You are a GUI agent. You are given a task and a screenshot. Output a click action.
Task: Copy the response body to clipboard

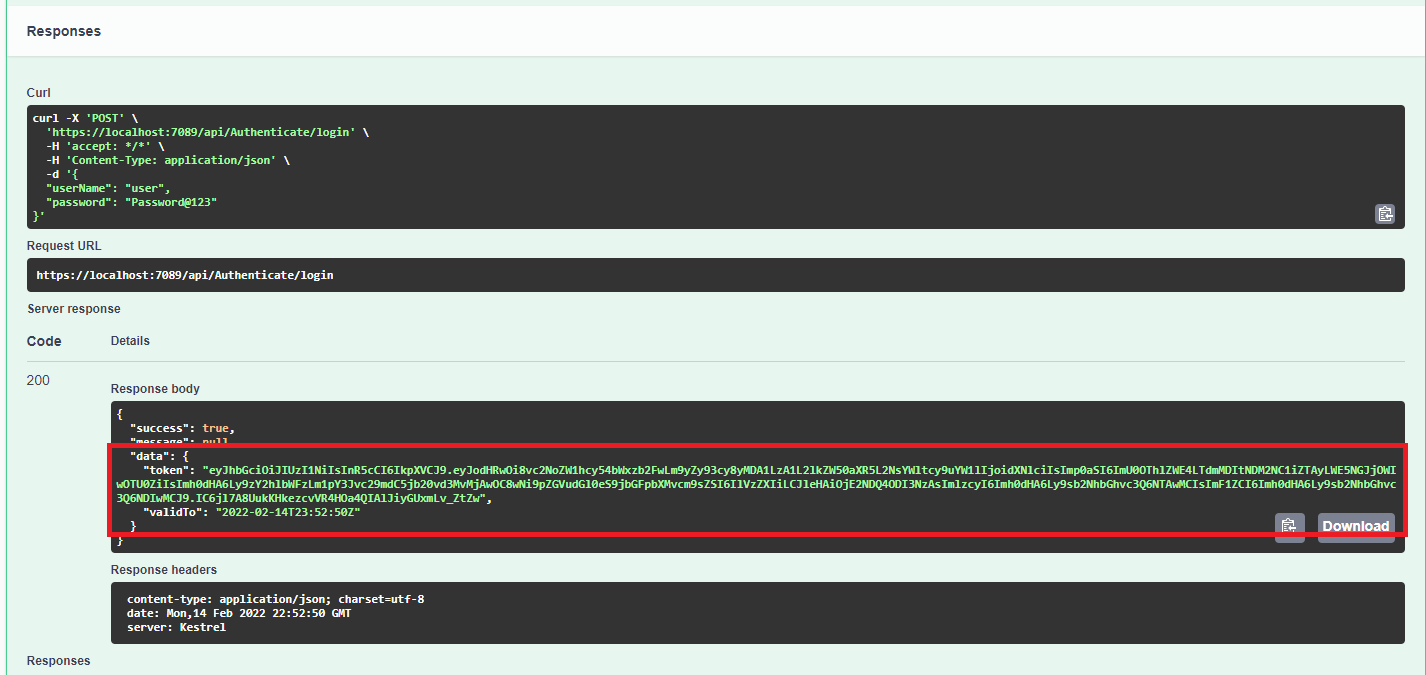click(1289, 526)
